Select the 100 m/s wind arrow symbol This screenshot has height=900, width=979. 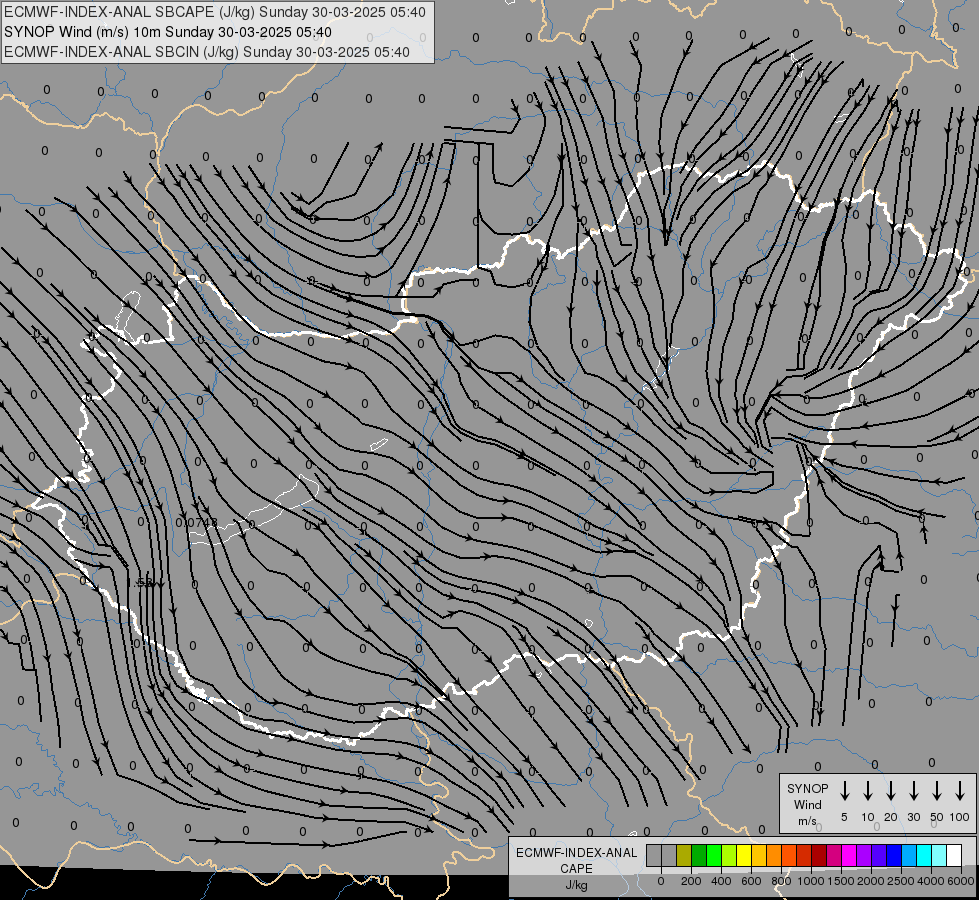pyautogui.click(x=960, y=791)
